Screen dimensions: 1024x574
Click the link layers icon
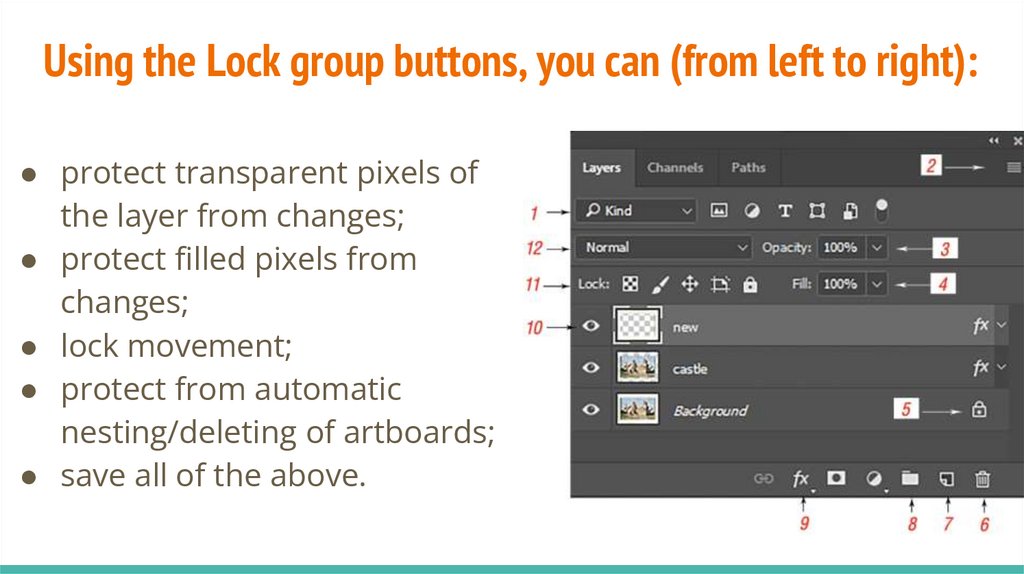[763, 479]
